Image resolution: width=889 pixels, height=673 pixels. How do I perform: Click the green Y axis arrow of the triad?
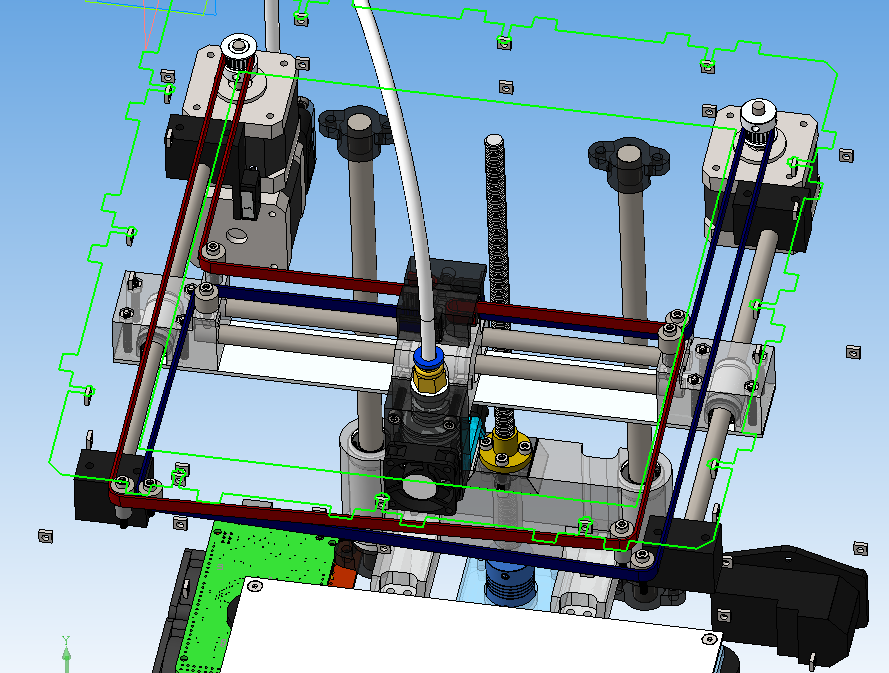66,653
